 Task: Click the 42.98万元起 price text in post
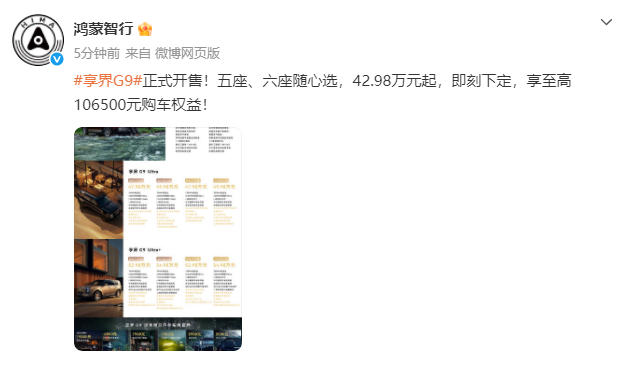pos(394,81)
